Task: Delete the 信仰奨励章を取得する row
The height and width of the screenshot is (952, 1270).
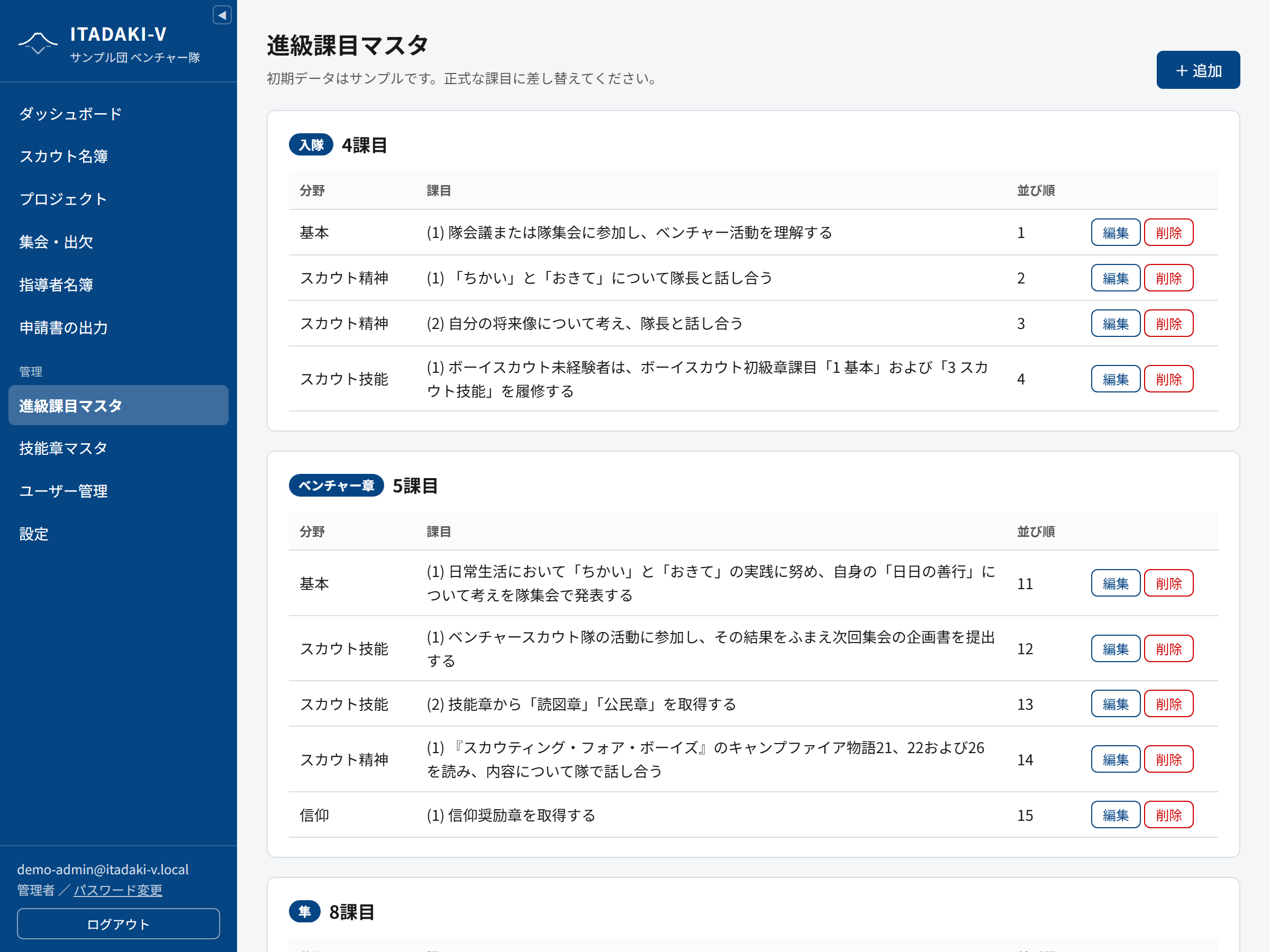Action: pos(1168,815)
